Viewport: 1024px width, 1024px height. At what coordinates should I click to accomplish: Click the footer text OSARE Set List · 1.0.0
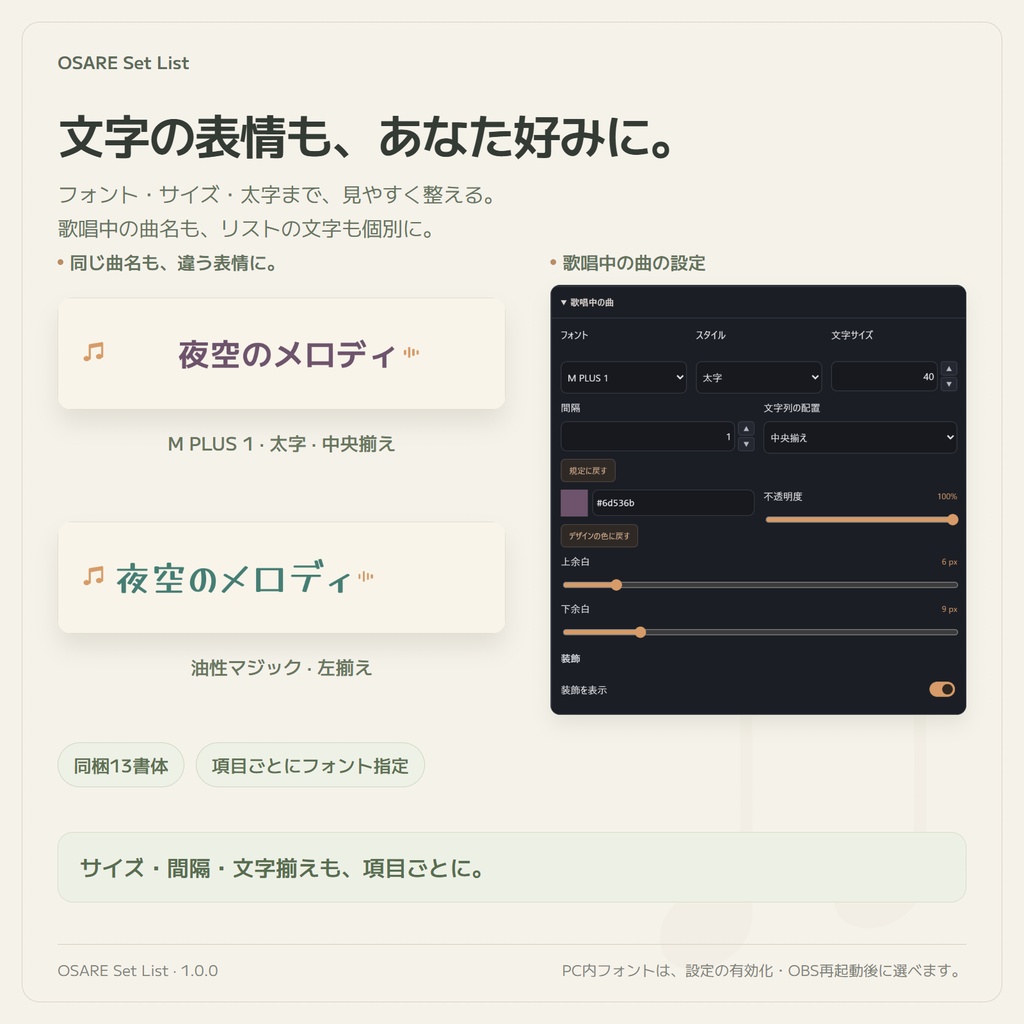[138, 970]
